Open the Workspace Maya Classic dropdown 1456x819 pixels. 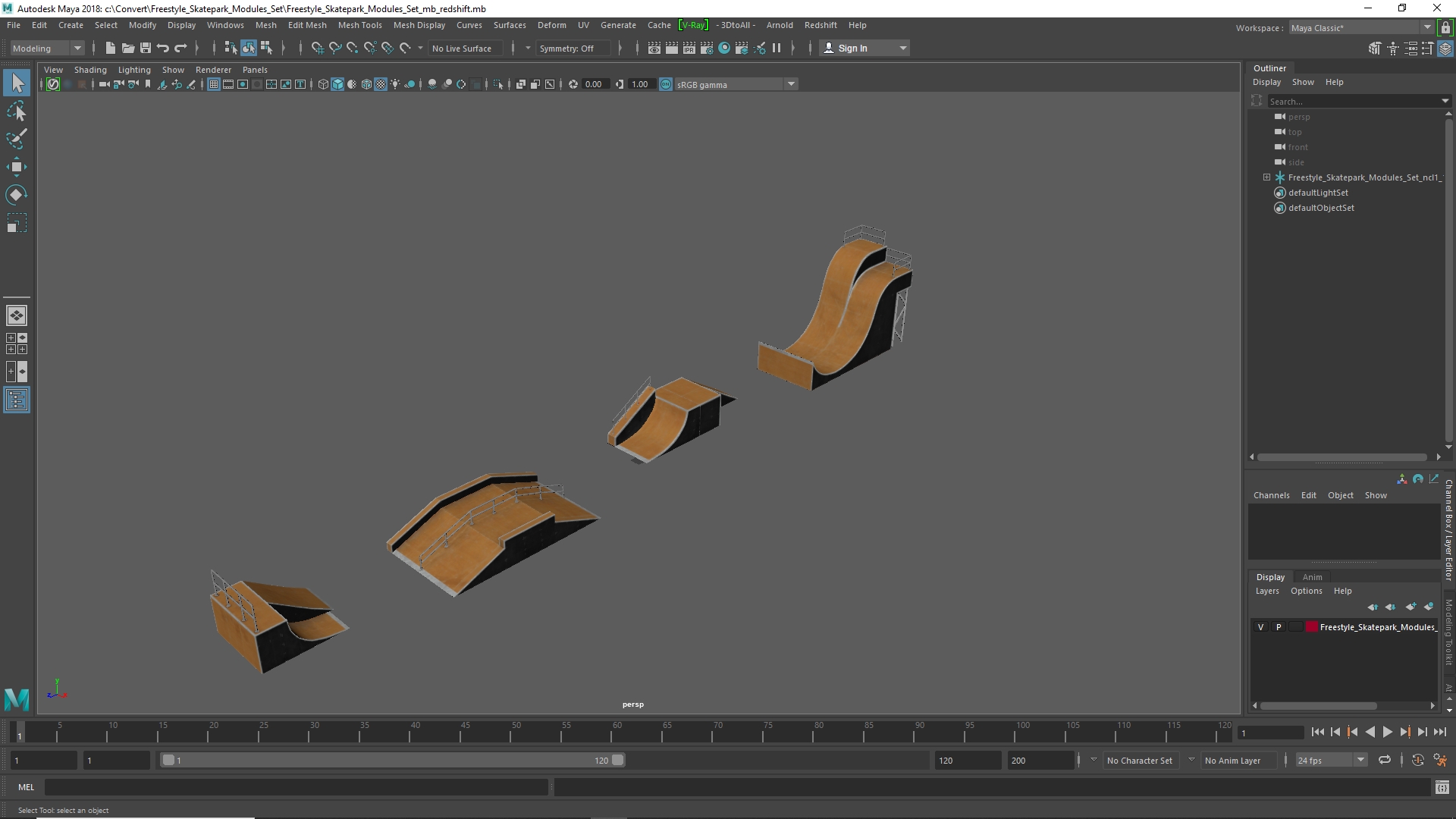1360,27
